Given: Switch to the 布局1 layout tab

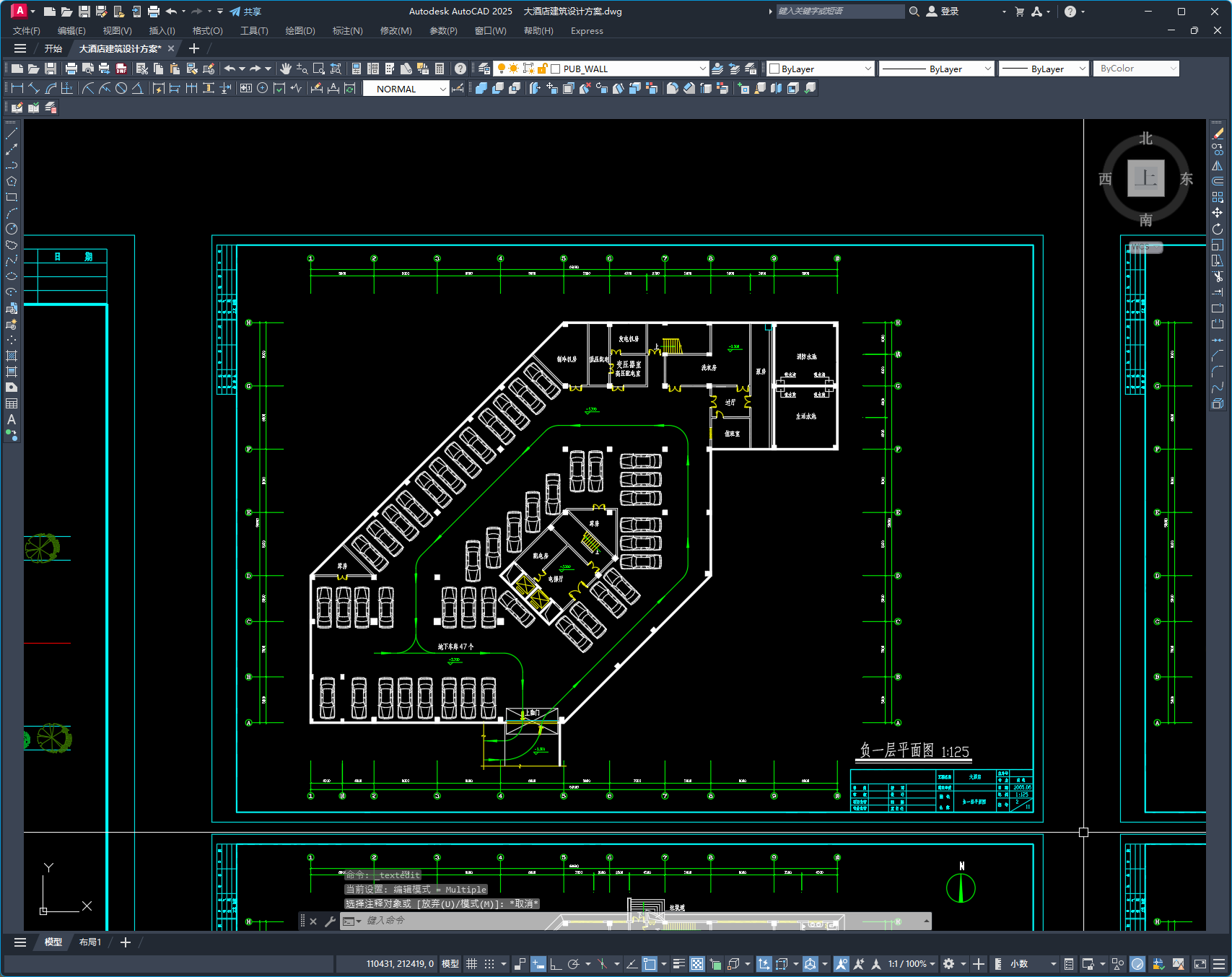Looking at the screenshot, I should point(90,942).
